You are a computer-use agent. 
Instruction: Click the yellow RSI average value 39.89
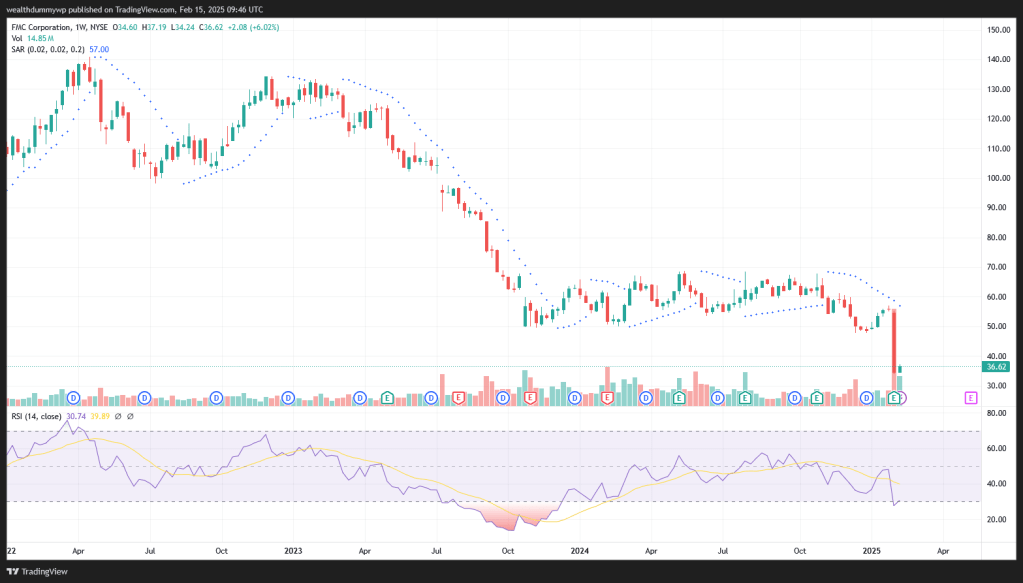click(99, 416)
